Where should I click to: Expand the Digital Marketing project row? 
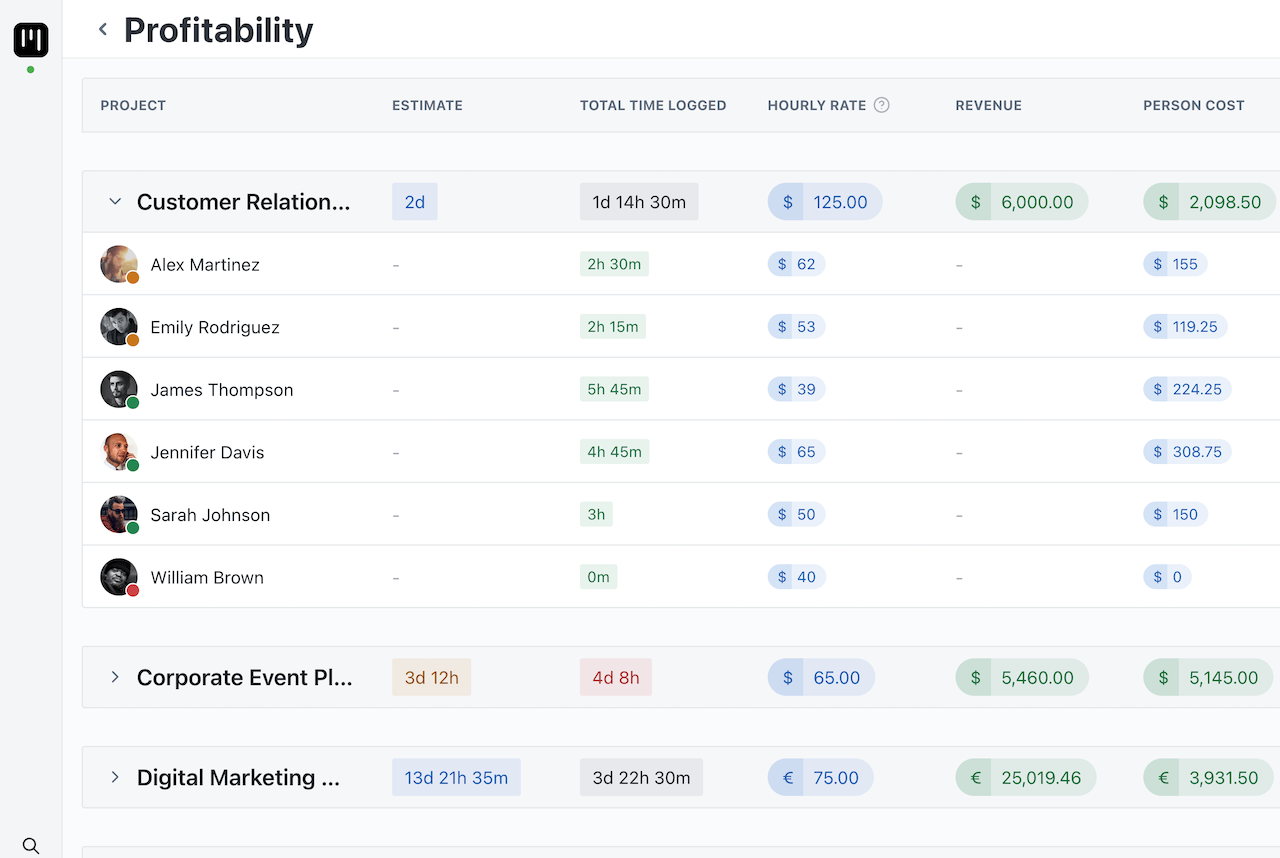tap(115, 777)
